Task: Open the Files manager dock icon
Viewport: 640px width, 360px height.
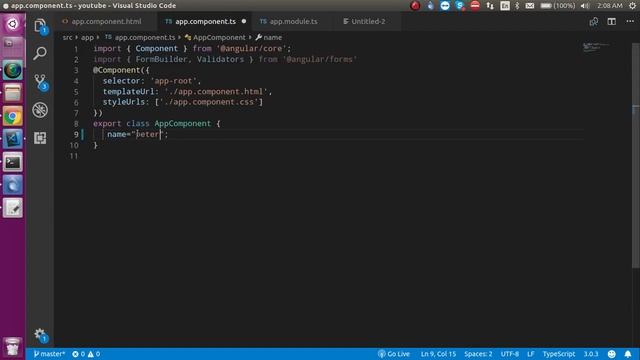Action: tap(13, 93)
